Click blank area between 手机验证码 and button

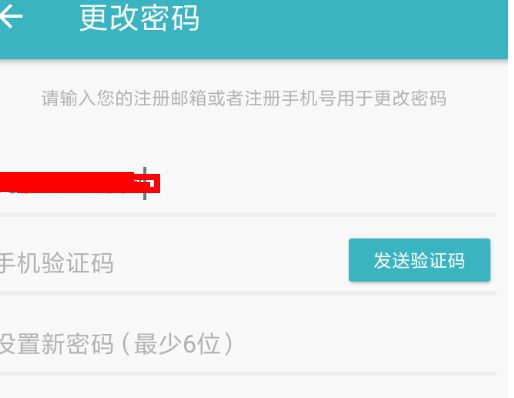point(231,263)
